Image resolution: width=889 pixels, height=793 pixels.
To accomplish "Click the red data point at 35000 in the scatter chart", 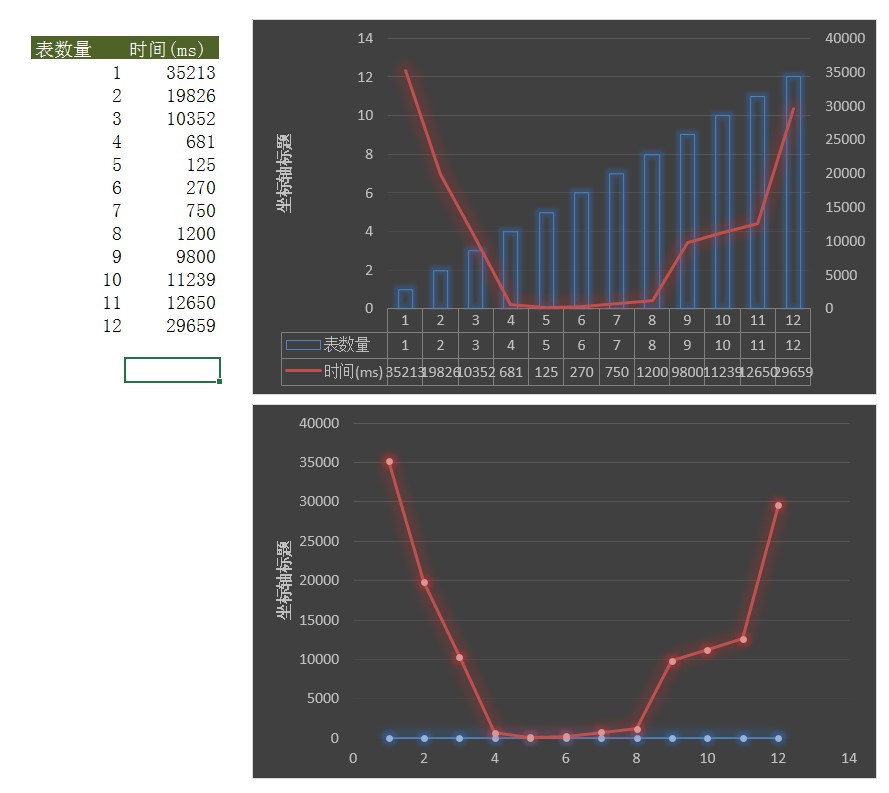I will [389, 462].
